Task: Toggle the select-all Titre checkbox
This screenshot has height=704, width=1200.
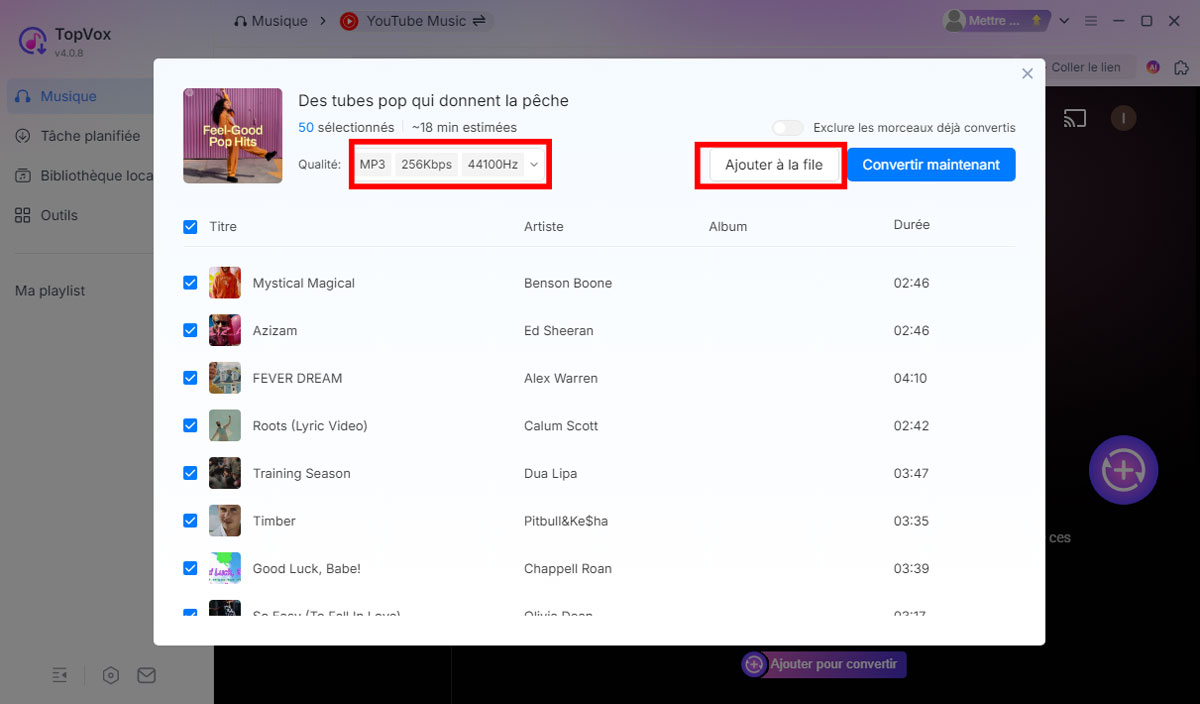Action: click(190, 227)
